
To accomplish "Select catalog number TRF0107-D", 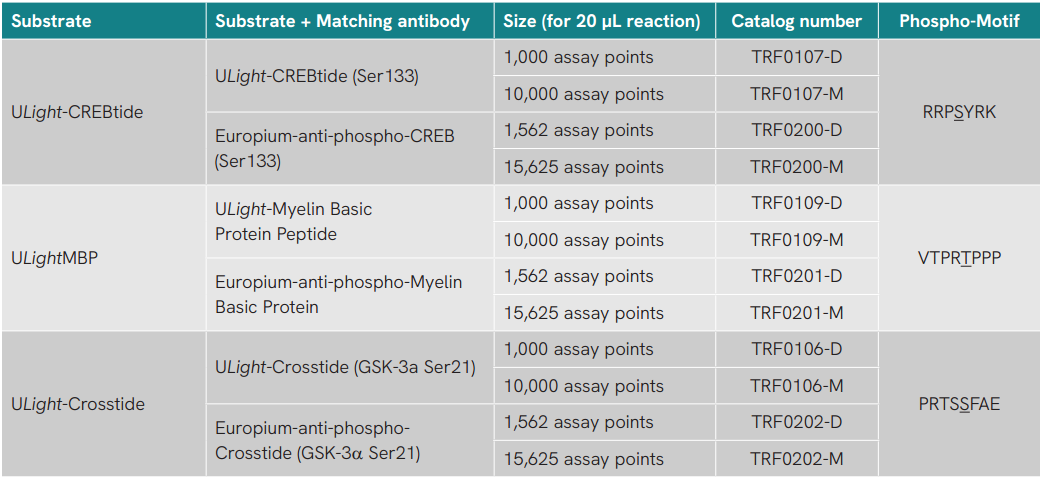I will pos(797,58).
